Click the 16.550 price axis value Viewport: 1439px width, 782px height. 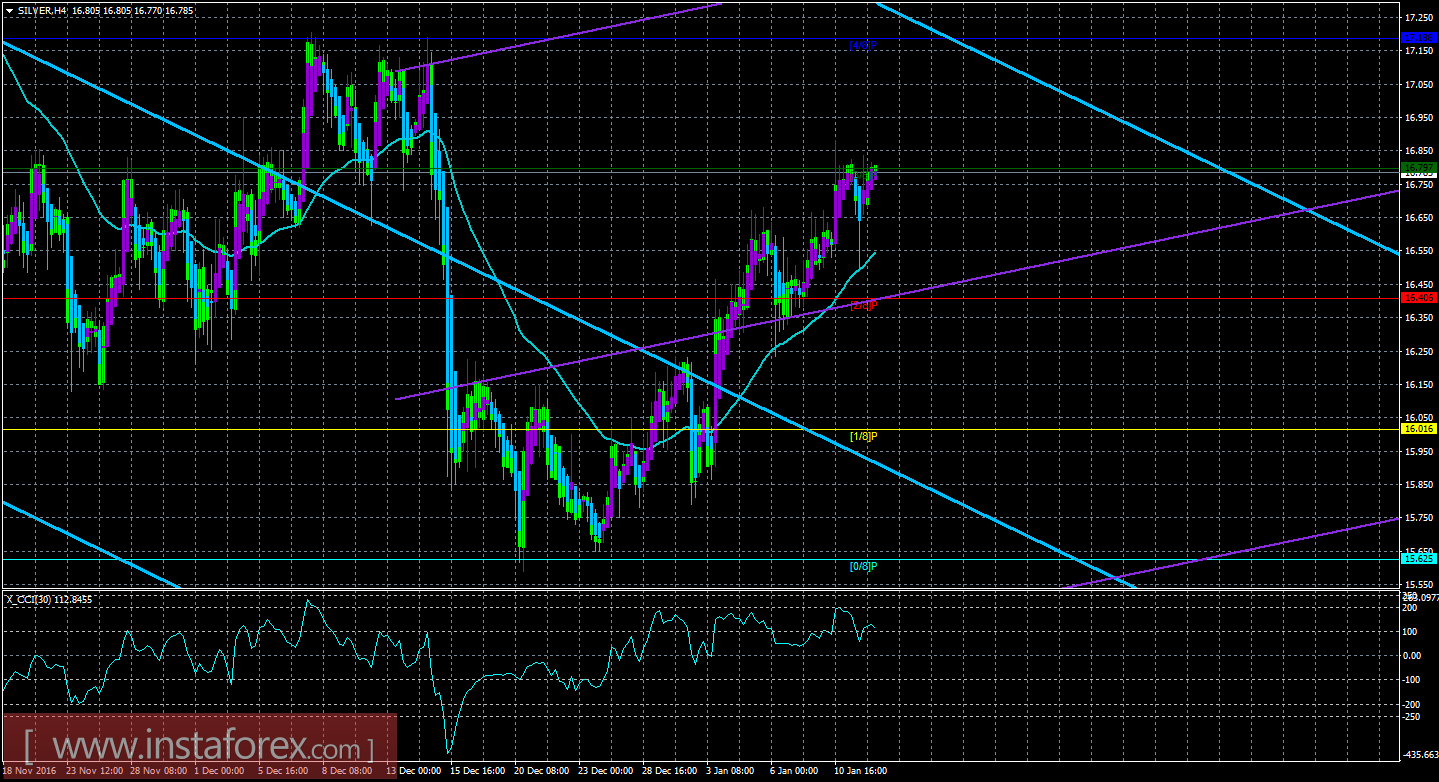coord(1419,251)
